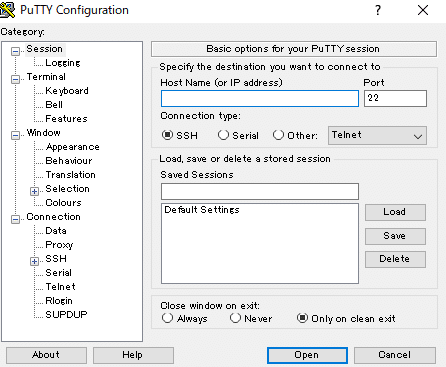Click the question mark help icon

pos(378,10)
